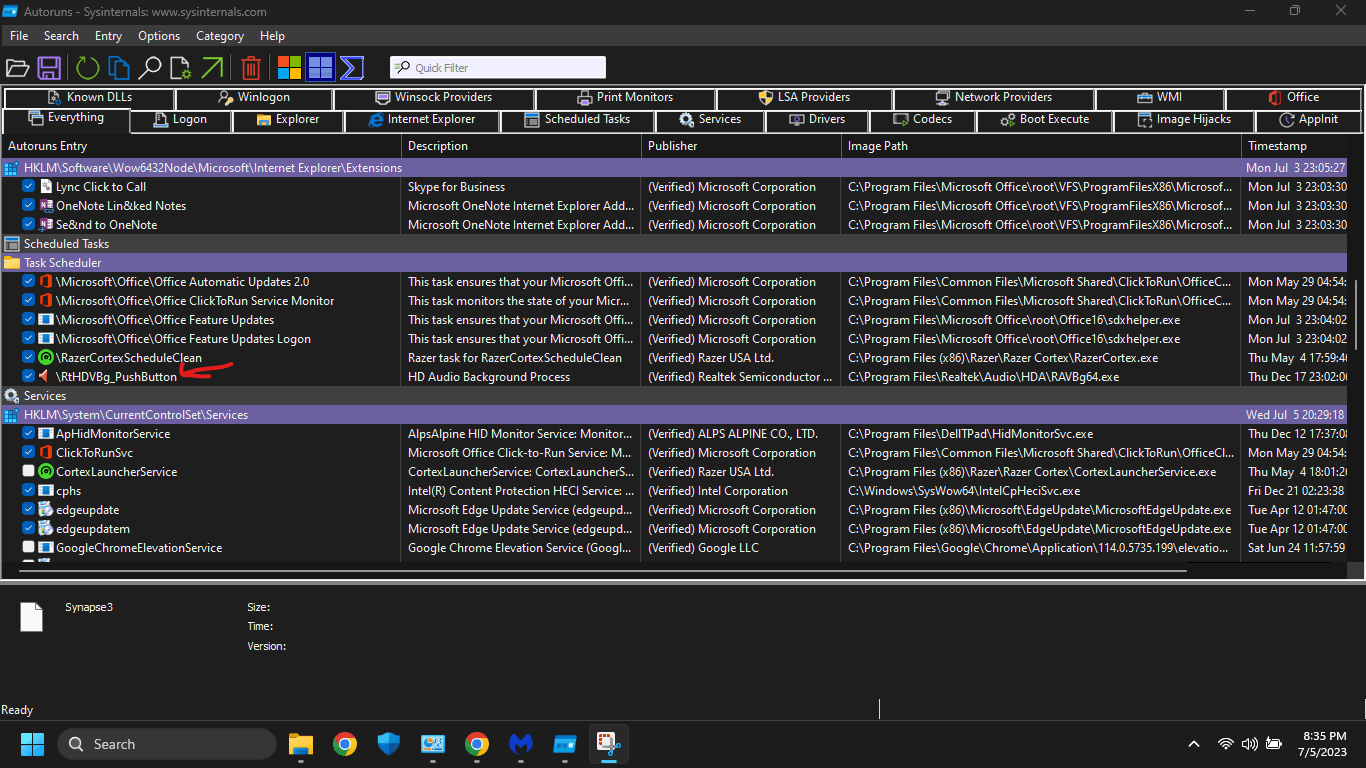Screen dimensions: 1366x768
Task: Open File Explorer from the taskbar
Action: pyautogui.click(x=301, y=744)
